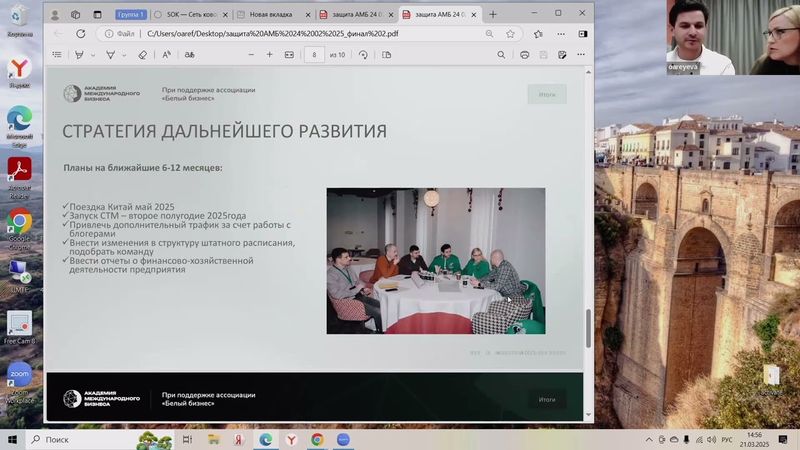Click the PDF vertical scrollbar thumb

588,329
